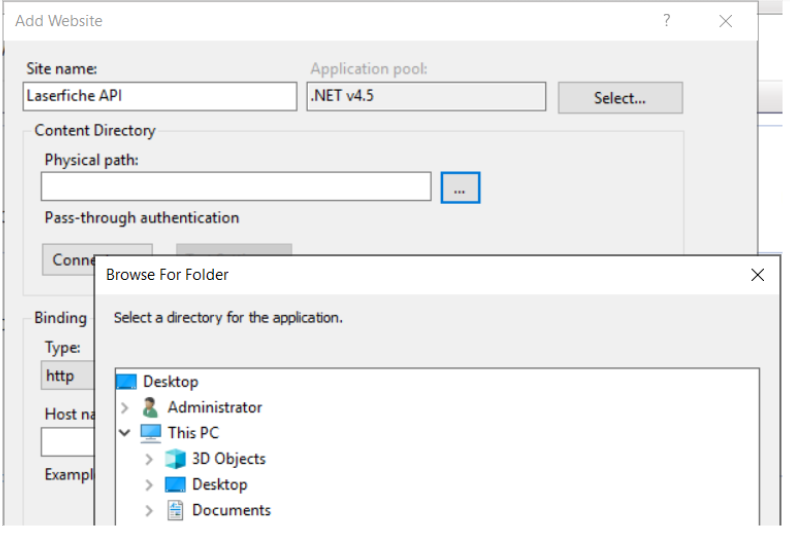Screen dimensions: 790x554
Task: Expand the 3D Objects folder node
Action: [x=149, y=459]
